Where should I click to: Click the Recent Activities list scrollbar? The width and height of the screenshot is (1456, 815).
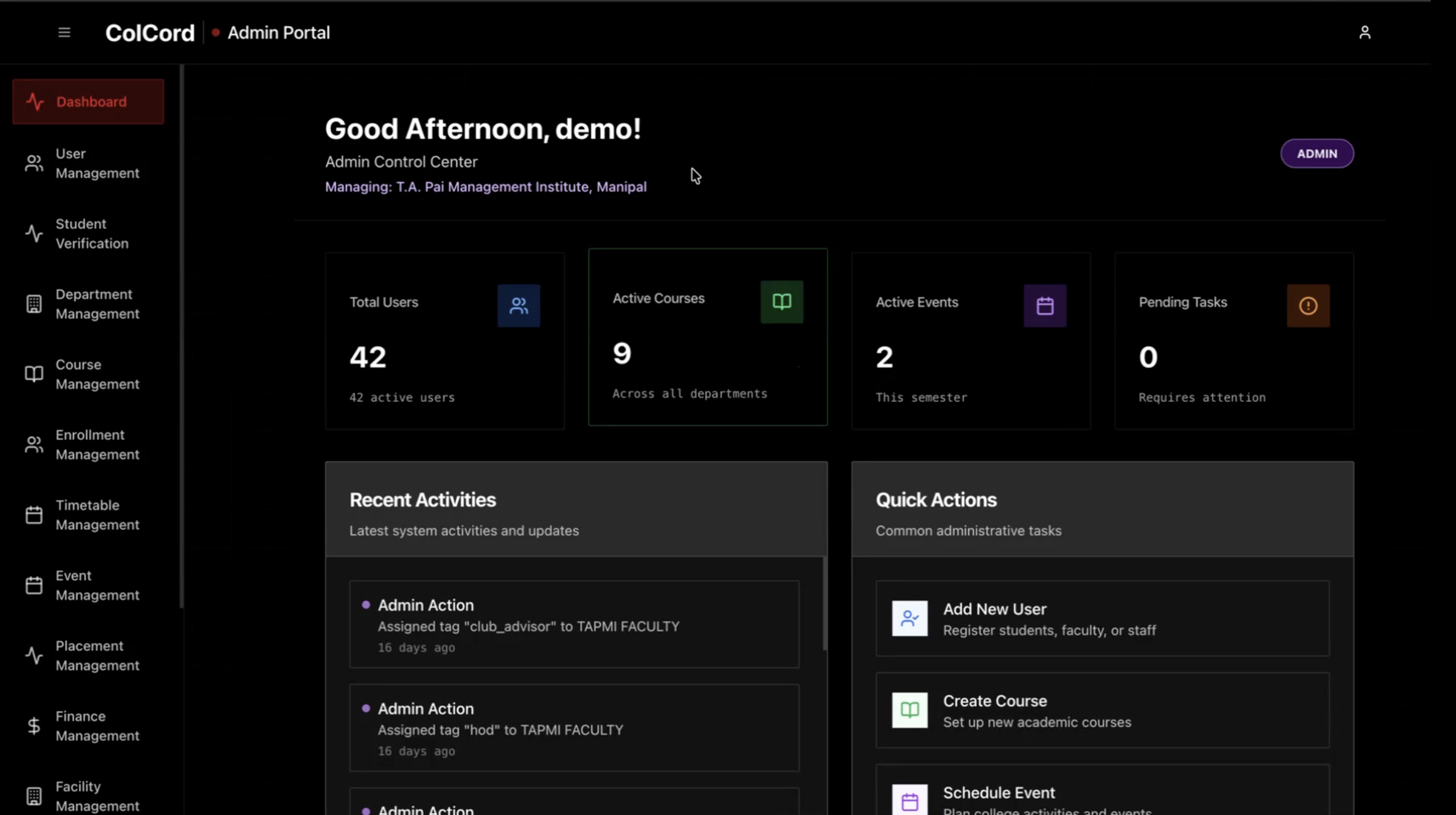click(x=824, y=603)
